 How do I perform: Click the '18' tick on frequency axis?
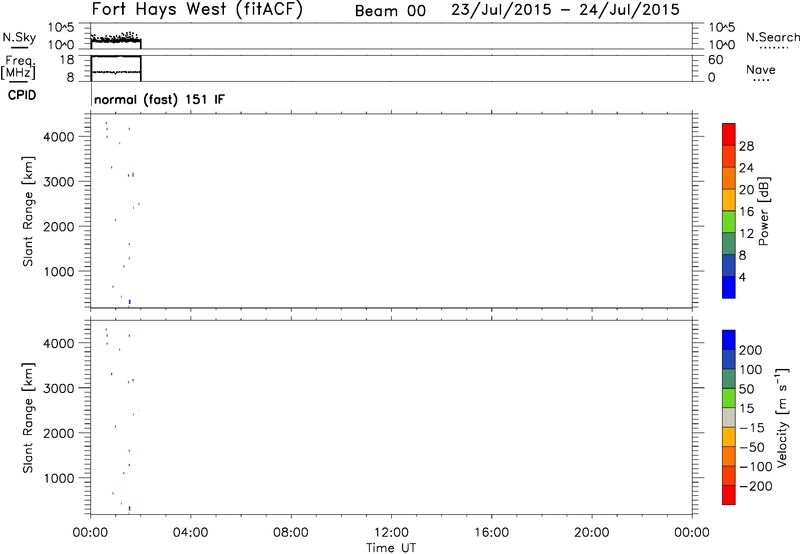pos(66,60)
